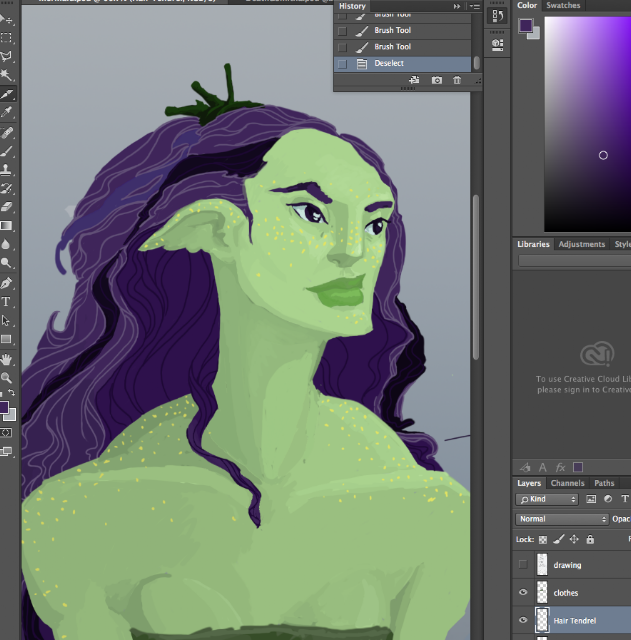Select the highlighted Slice tool
The height and width of the screenshot is (640, 631).
click(7, 94)
